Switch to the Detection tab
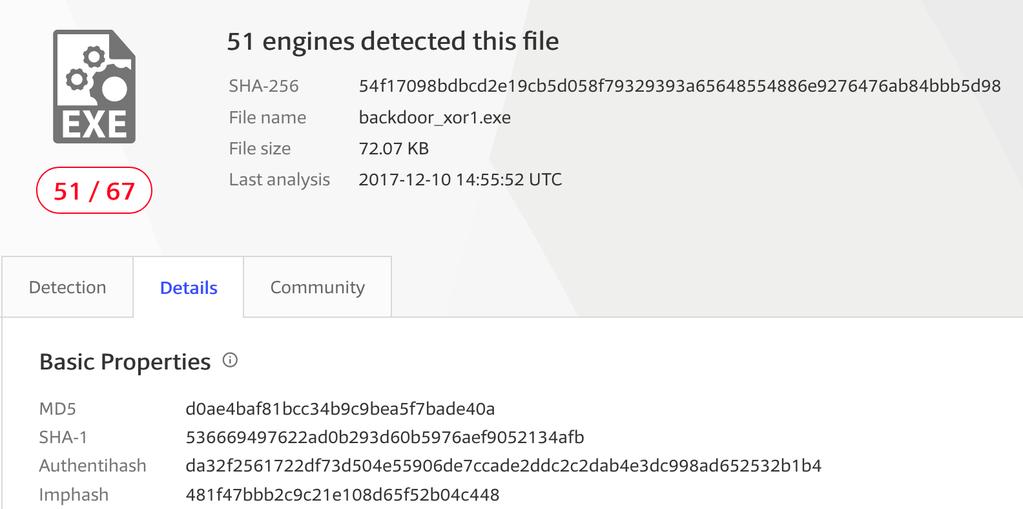This screenshot has height=509, width=1023. (67, 287)
